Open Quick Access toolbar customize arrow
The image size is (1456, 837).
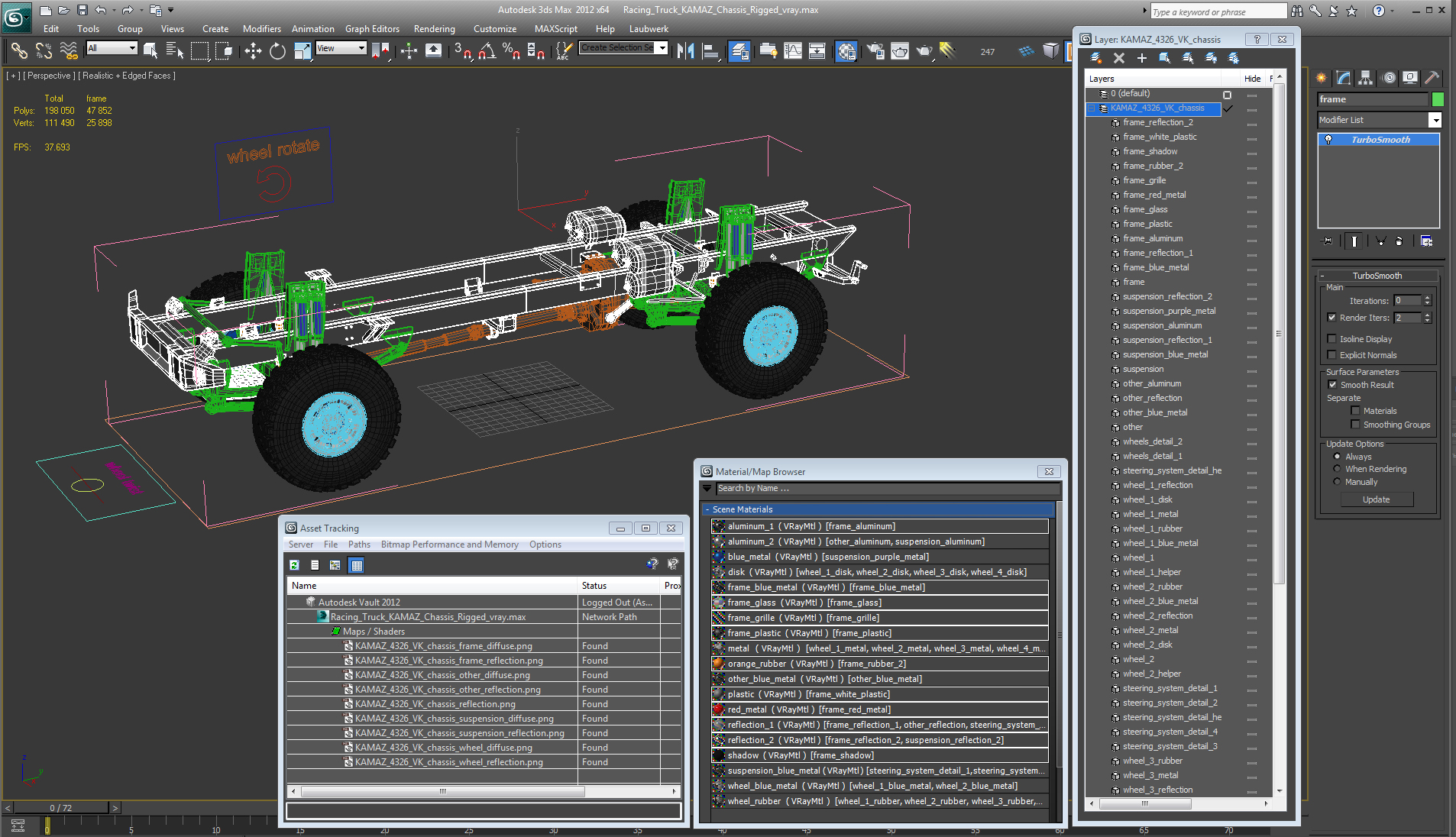(170, 10)
